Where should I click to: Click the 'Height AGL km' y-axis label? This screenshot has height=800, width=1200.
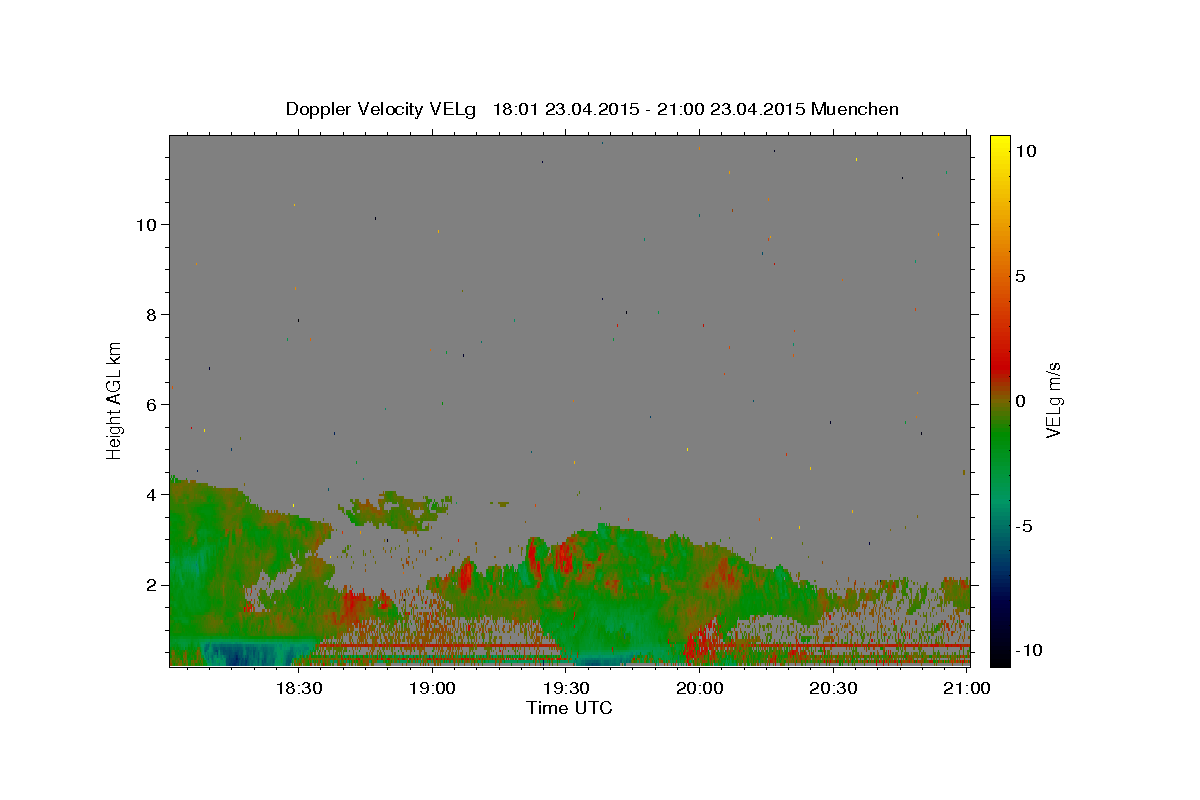[x=115, y=400]
